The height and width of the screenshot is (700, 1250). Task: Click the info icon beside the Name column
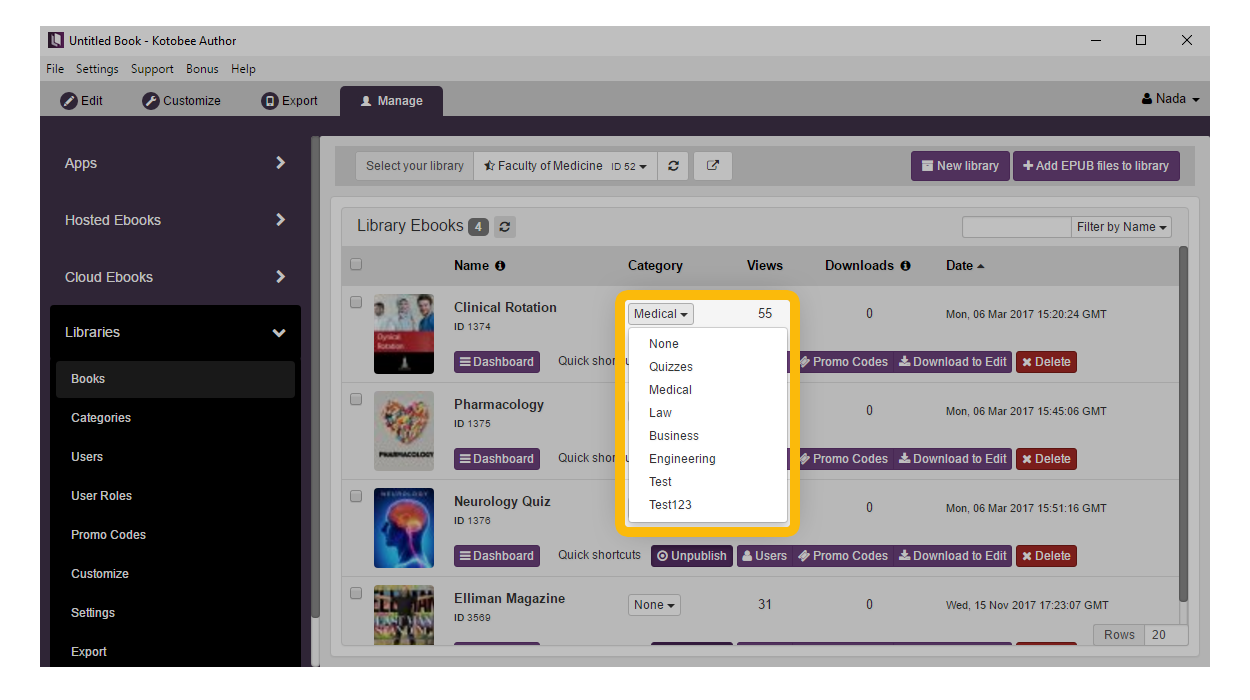(500, 266)
